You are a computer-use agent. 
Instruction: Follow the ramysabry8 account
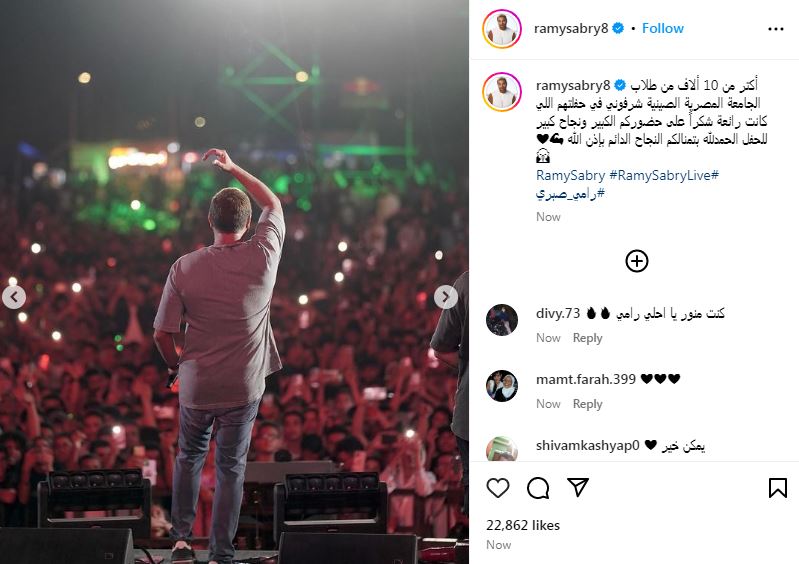[x=662, y=29]
